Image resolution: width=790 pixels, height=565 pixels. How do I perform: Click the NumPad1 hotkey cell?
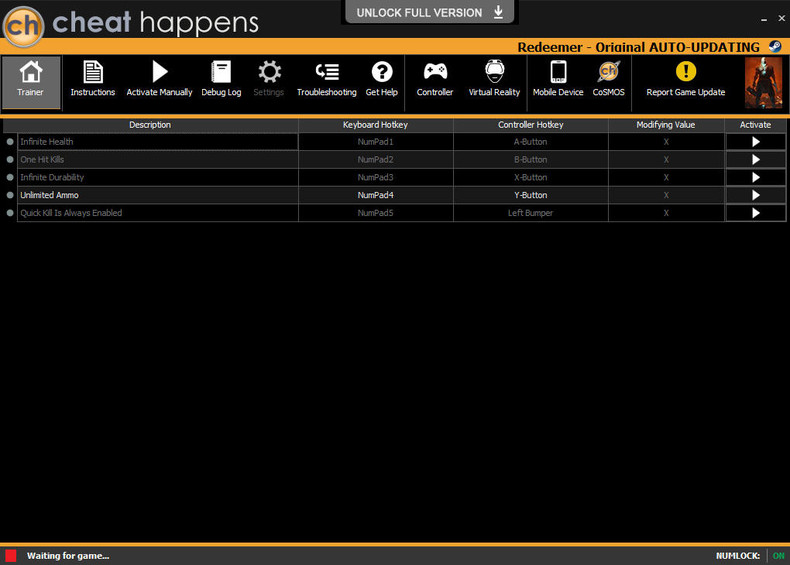(375, 142)
